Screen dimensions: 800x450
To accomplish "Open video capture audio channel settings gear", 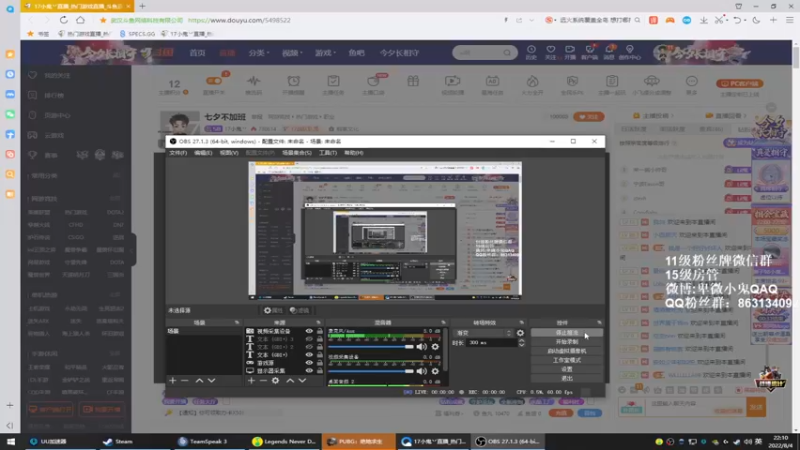I will pos(435,371).
